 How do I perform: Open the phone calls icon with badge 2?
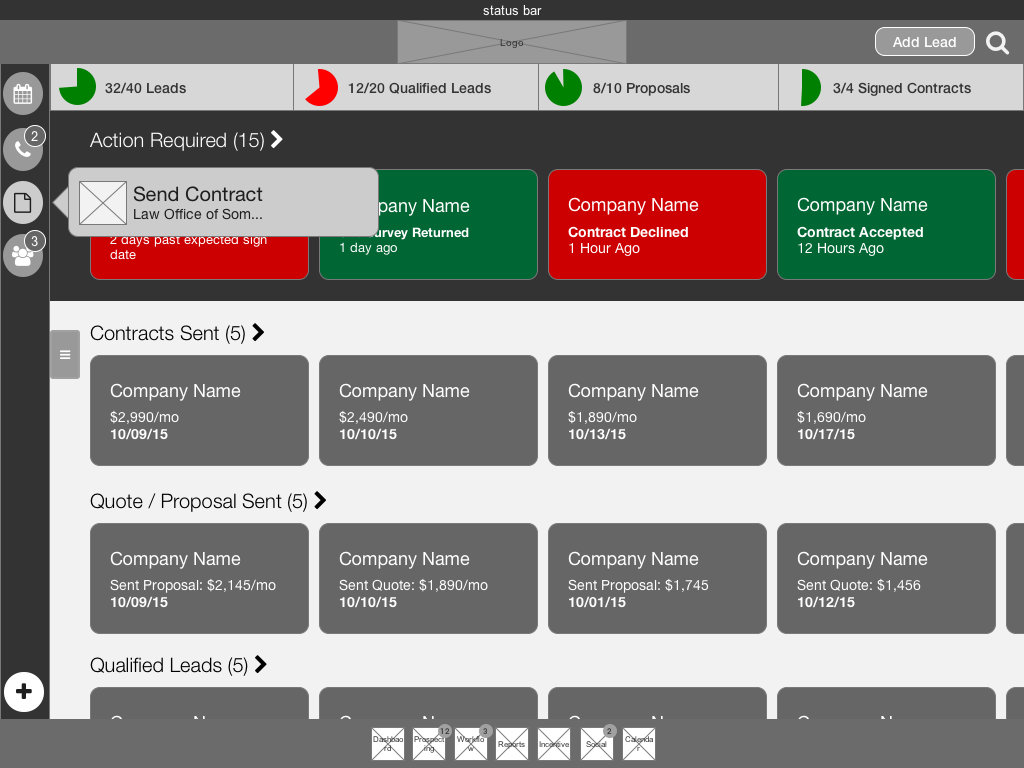(x=23, y=149)
